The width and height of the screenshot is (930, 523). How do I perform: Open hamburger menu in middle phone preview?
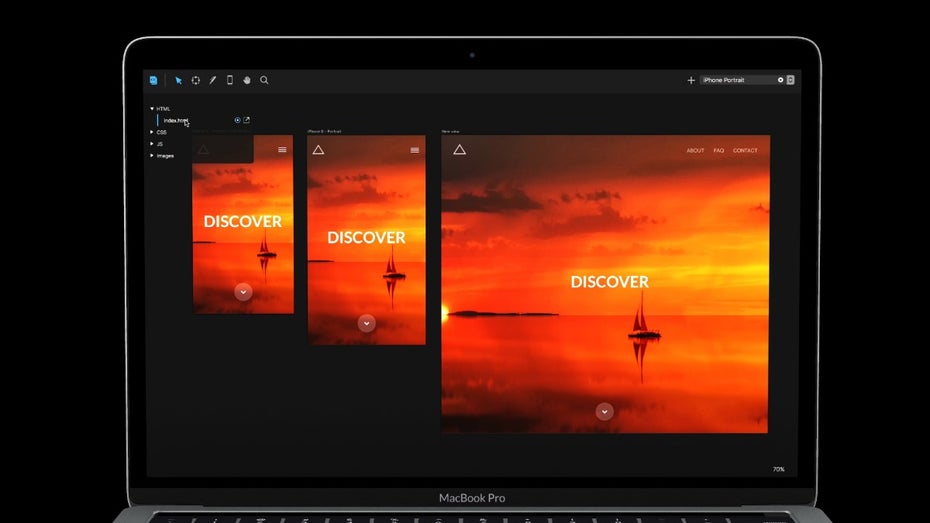(x=415, y=150)
